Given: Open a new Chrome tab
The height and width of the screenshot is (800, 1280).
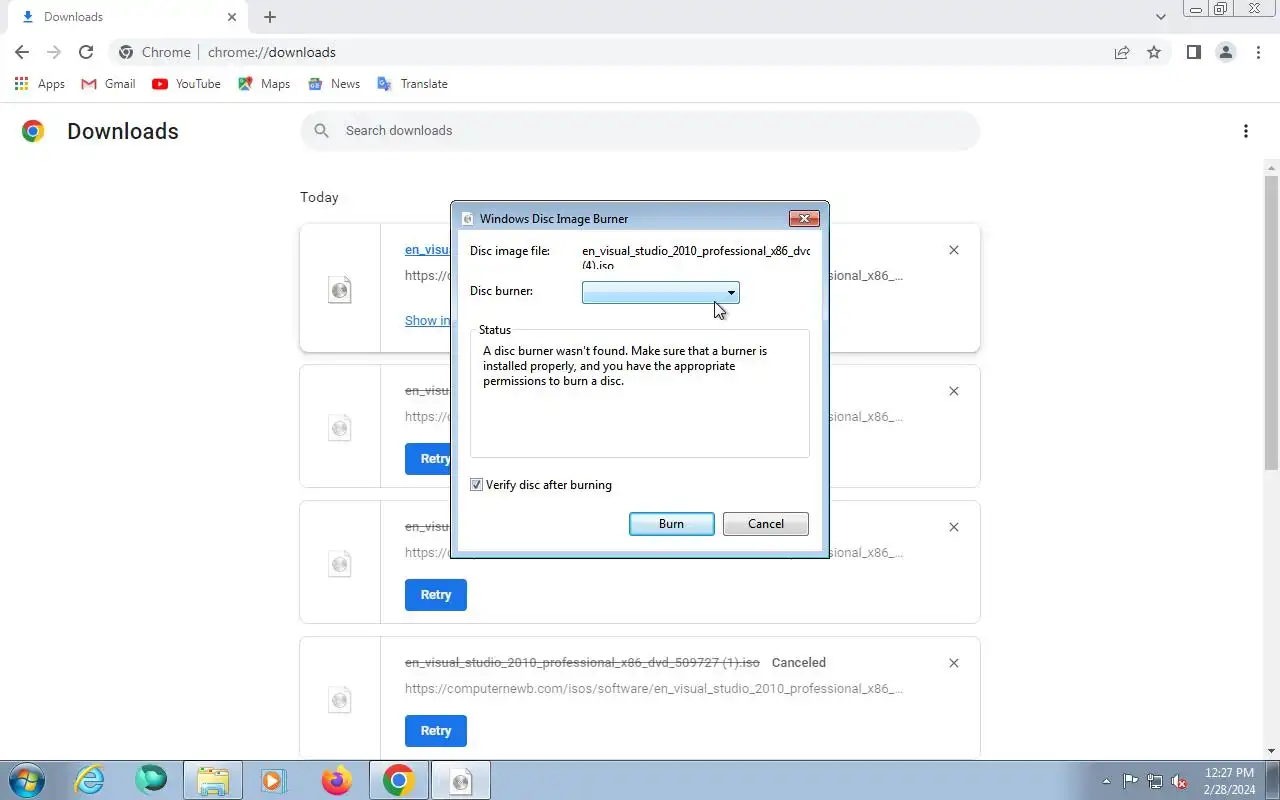Looking at the screenshot, I should point(270,17).
